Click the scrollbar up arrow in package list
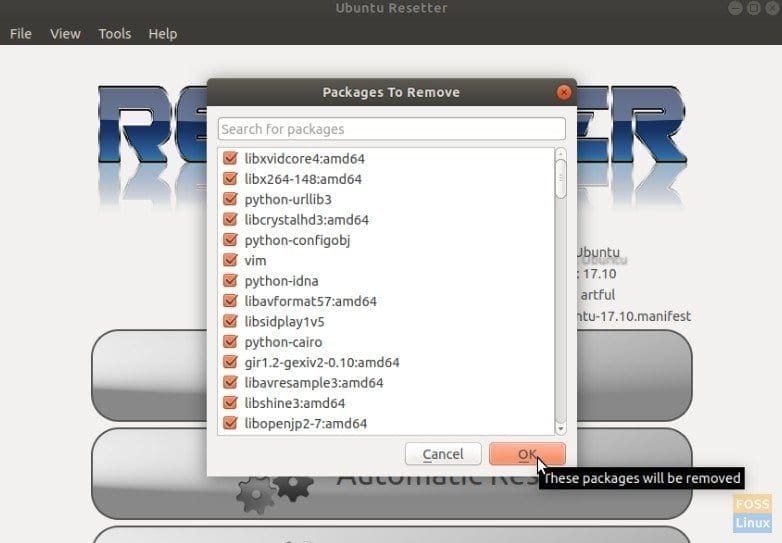 click(561, 154)
